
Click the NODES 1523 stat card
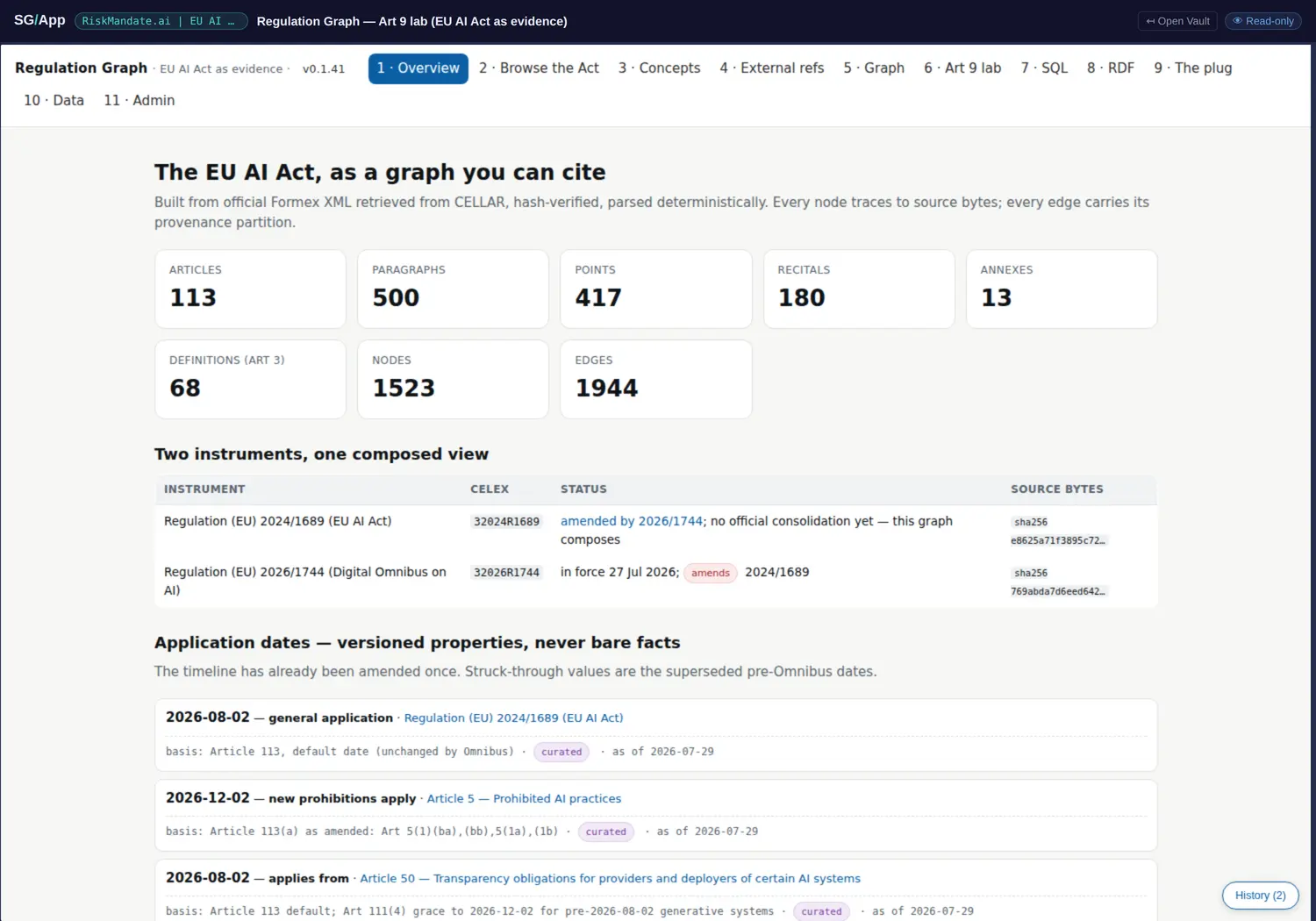[453, 379]
